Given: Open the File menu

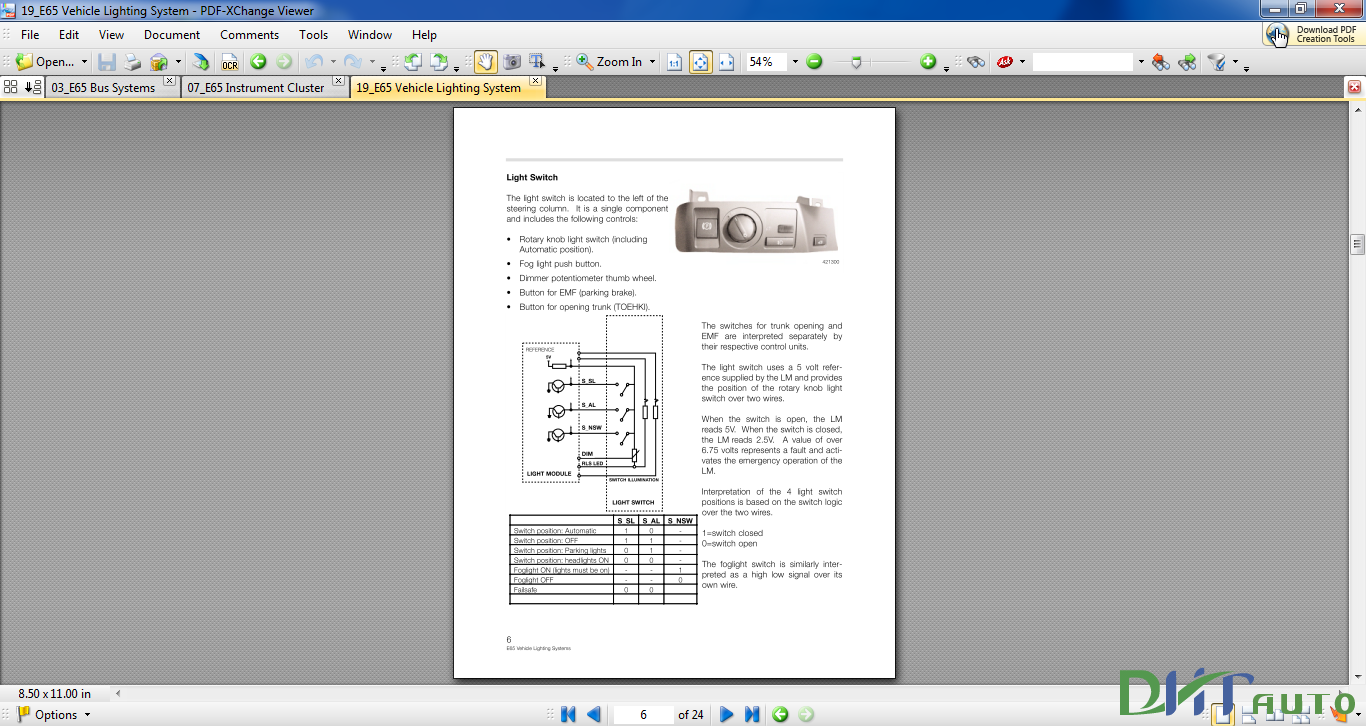Looking at the screenshot, I should (30, 35).
